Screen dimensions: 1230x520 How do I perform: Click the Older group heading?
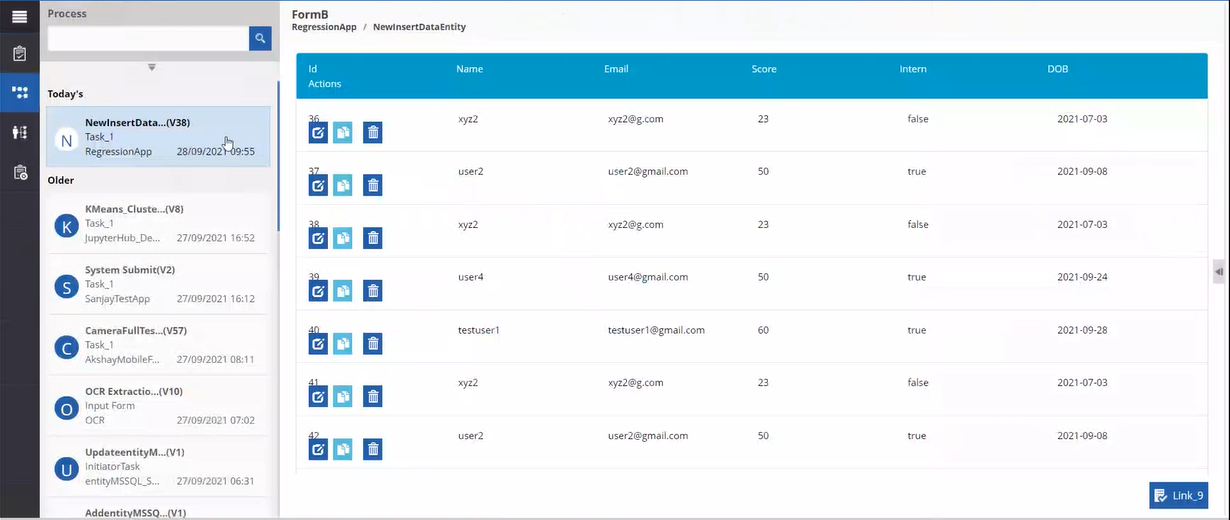(60, 180)
